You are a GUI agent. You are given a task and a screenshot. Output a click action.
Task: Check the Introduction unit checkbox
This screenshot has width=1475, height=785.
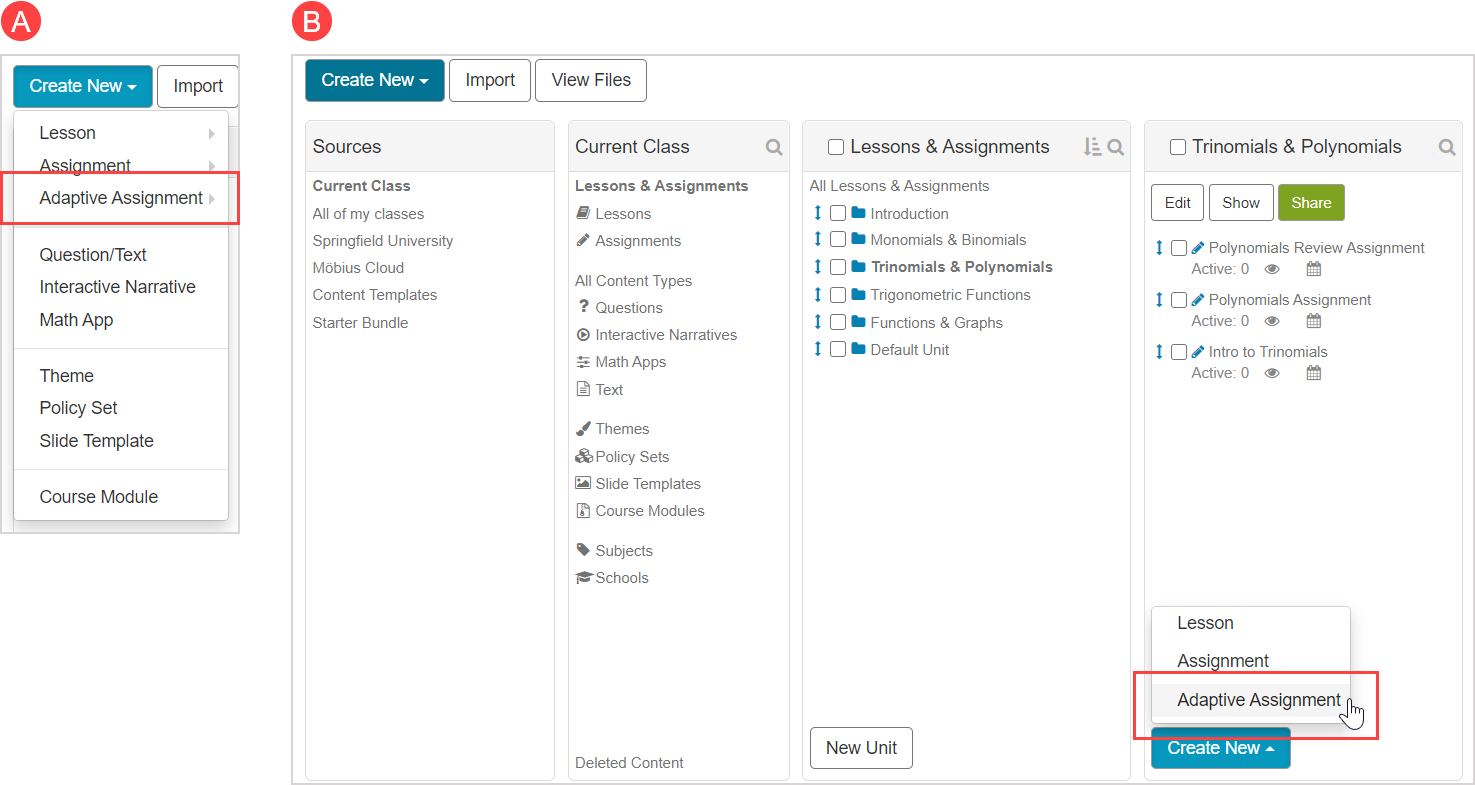[837, 213]
